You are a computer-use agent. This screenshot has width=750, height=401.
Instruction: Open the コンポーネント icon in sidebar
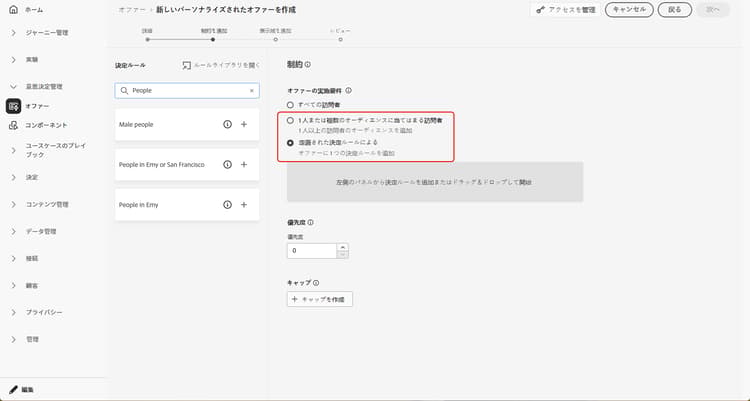click(13, 125)
